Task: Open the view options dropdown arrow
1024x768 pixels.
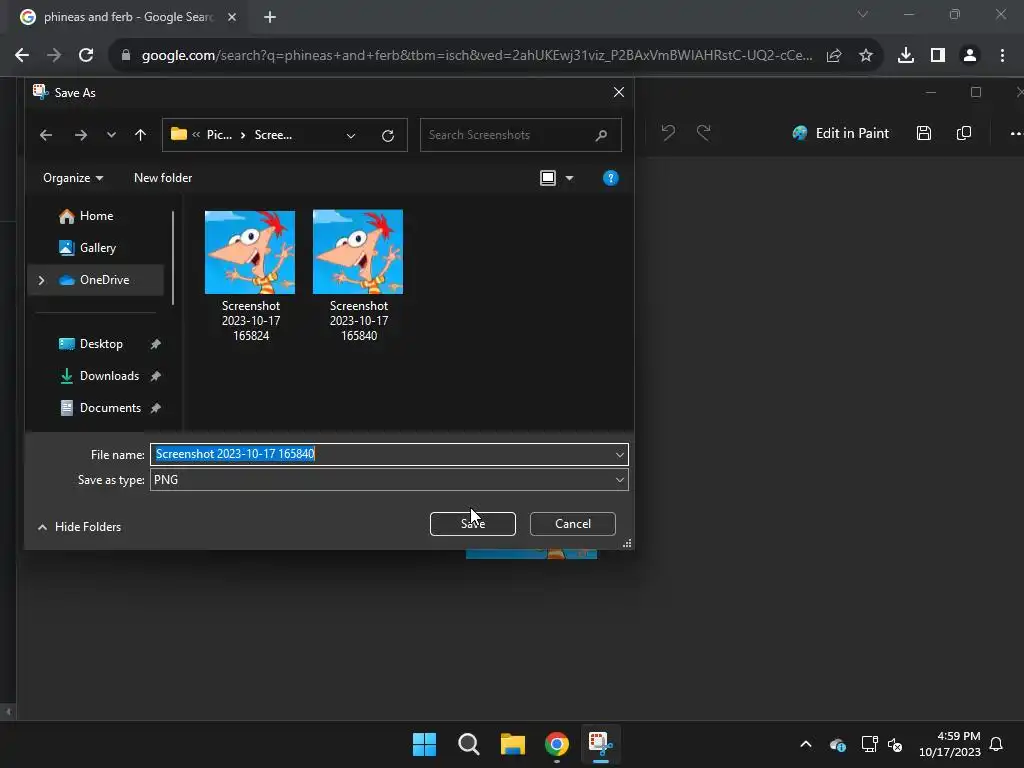Action: [x=569, y=178]
